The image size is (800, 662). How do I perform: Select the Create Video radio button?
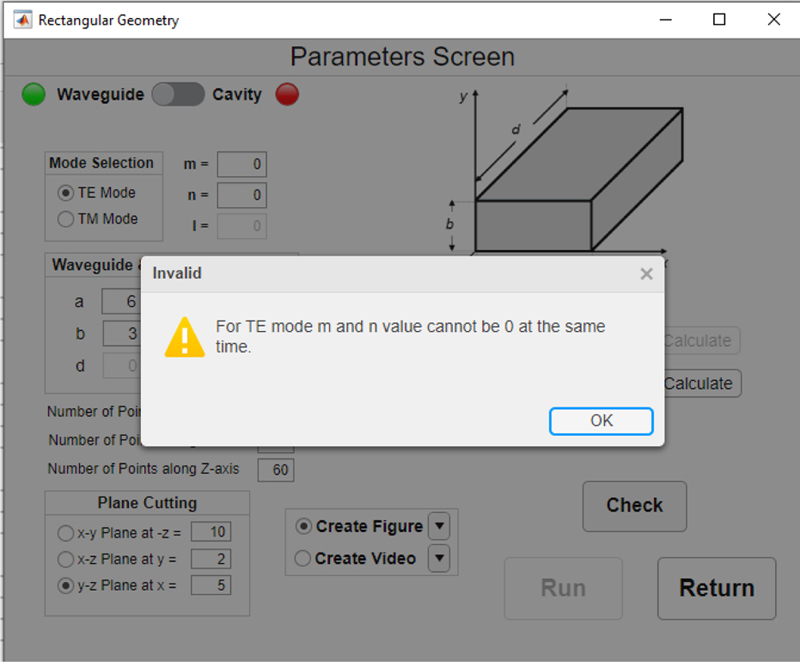pos(303,559)
